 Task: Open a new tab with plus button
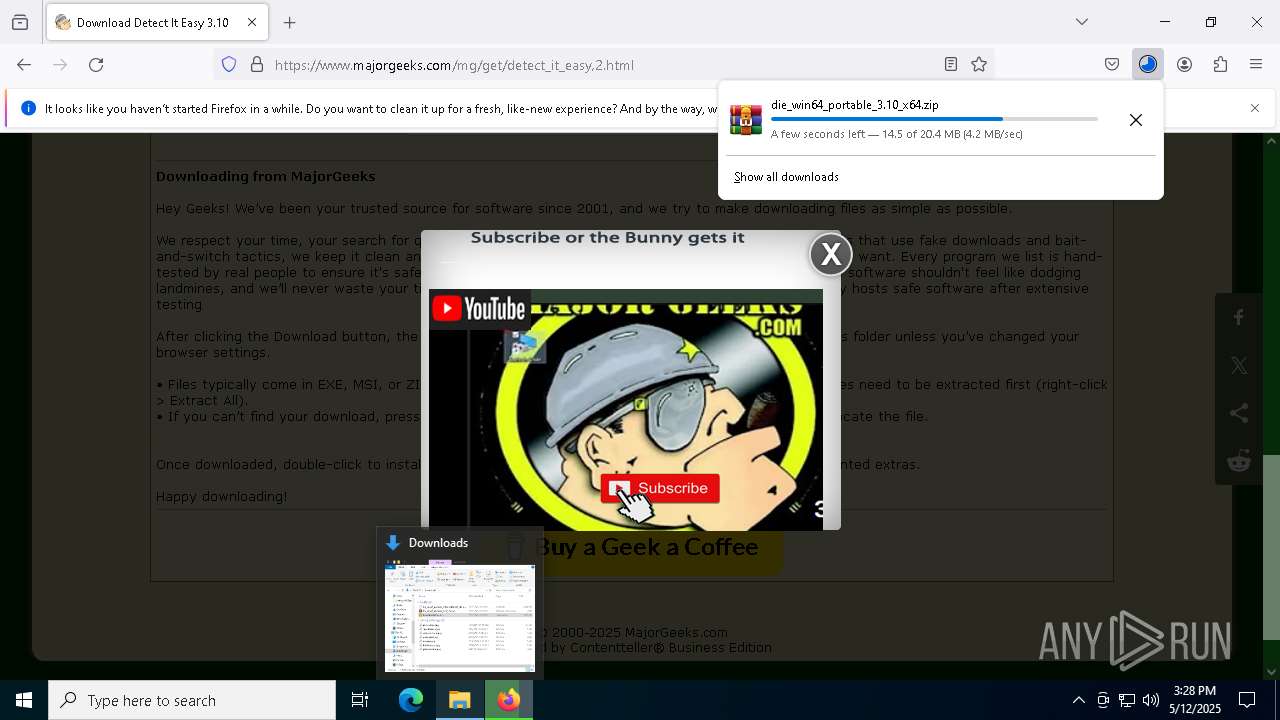290,22
